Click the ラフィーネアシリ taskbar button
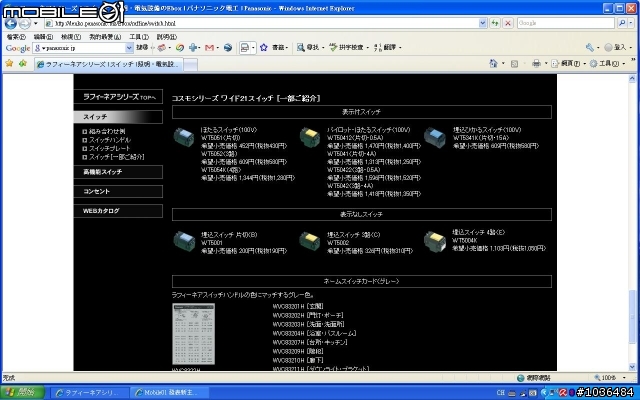640x400 pixels. pyautogui.click(x=90, y=393)
